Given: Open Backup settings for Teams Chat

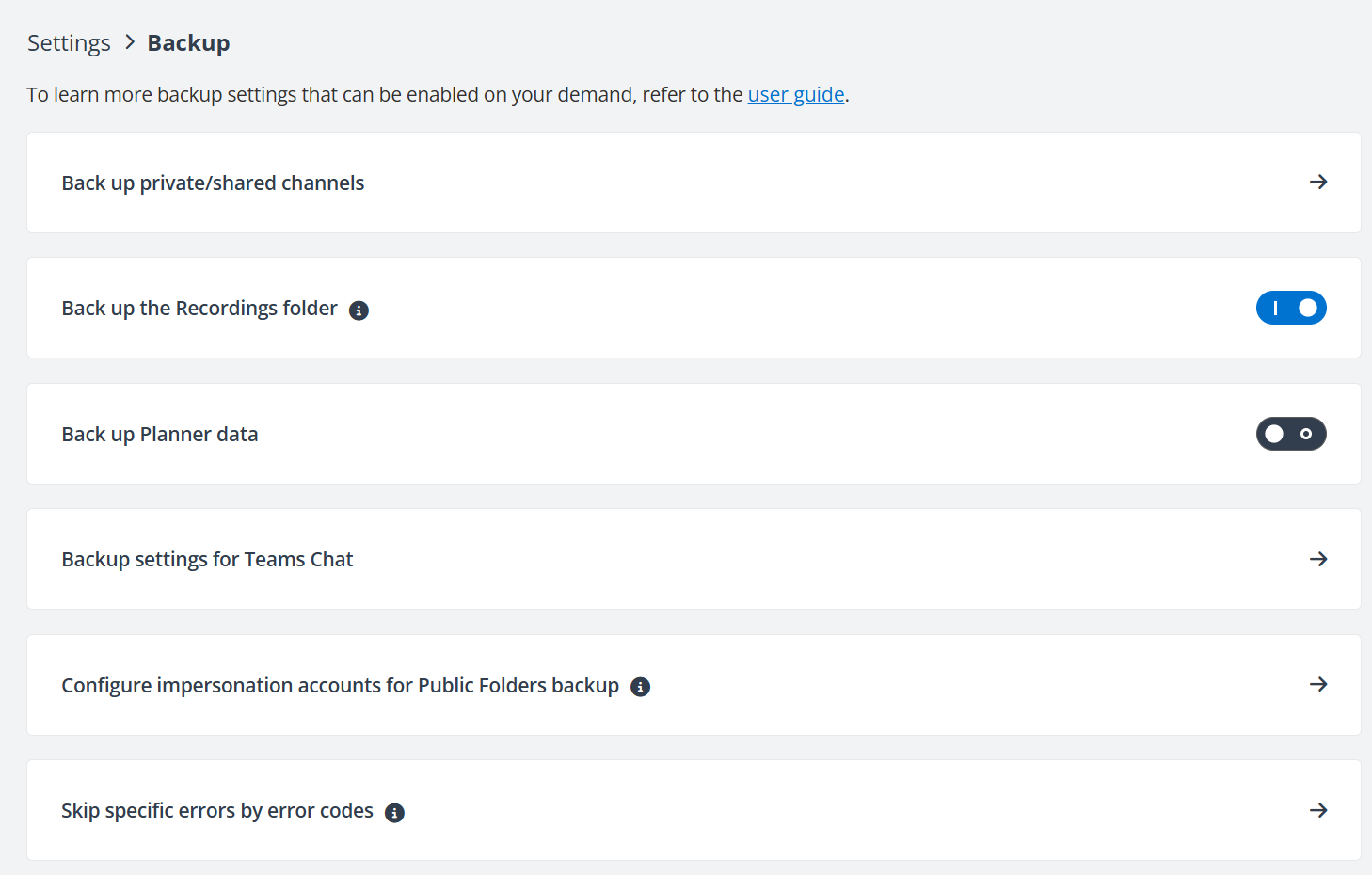Looking at the screenshot, I should click(x=207, y=559).
